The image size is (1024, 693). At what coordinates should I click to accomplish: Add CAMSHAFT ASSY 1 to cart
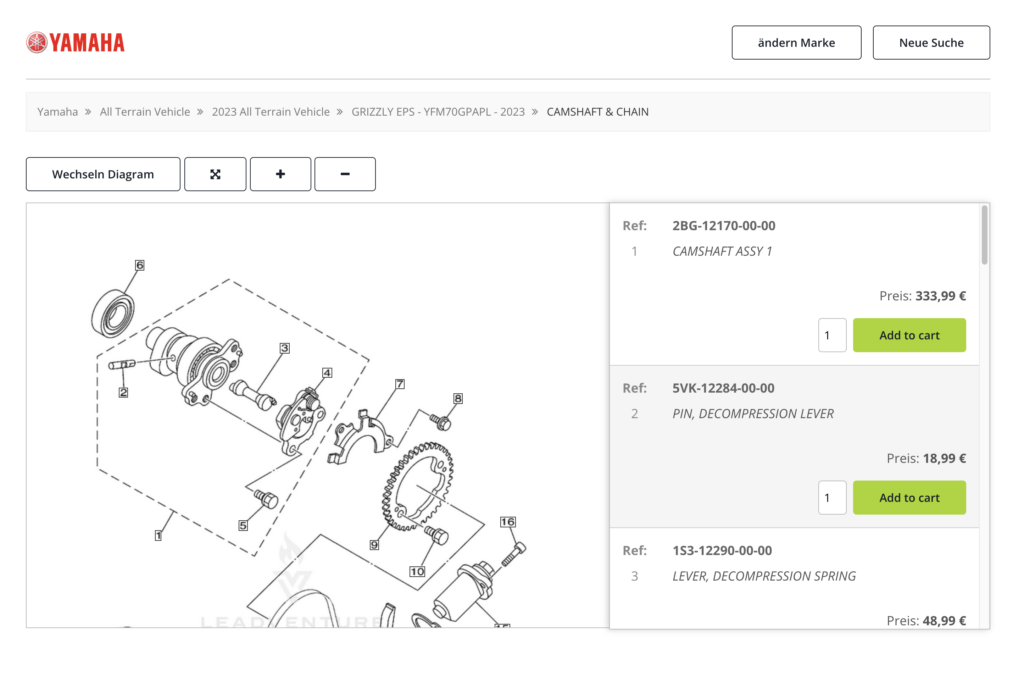pos(909,335)
